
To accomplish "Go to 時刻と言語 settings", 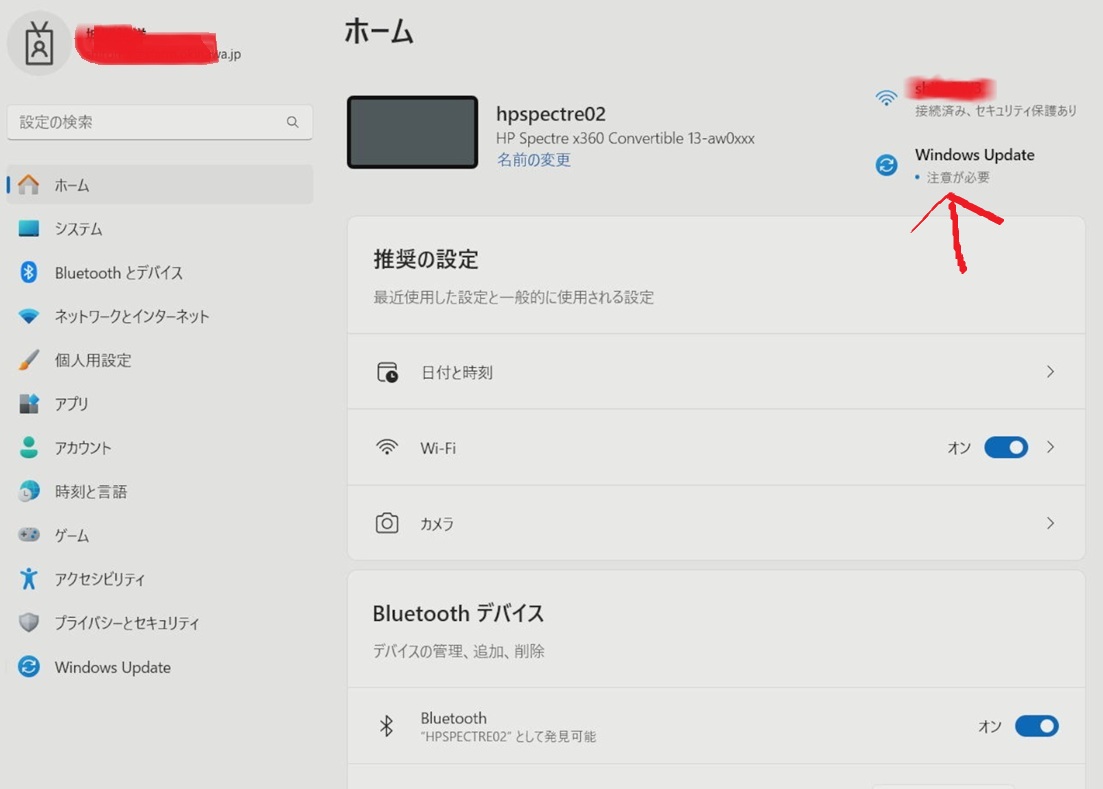I will pyautogui.click(x=160, y=491).
